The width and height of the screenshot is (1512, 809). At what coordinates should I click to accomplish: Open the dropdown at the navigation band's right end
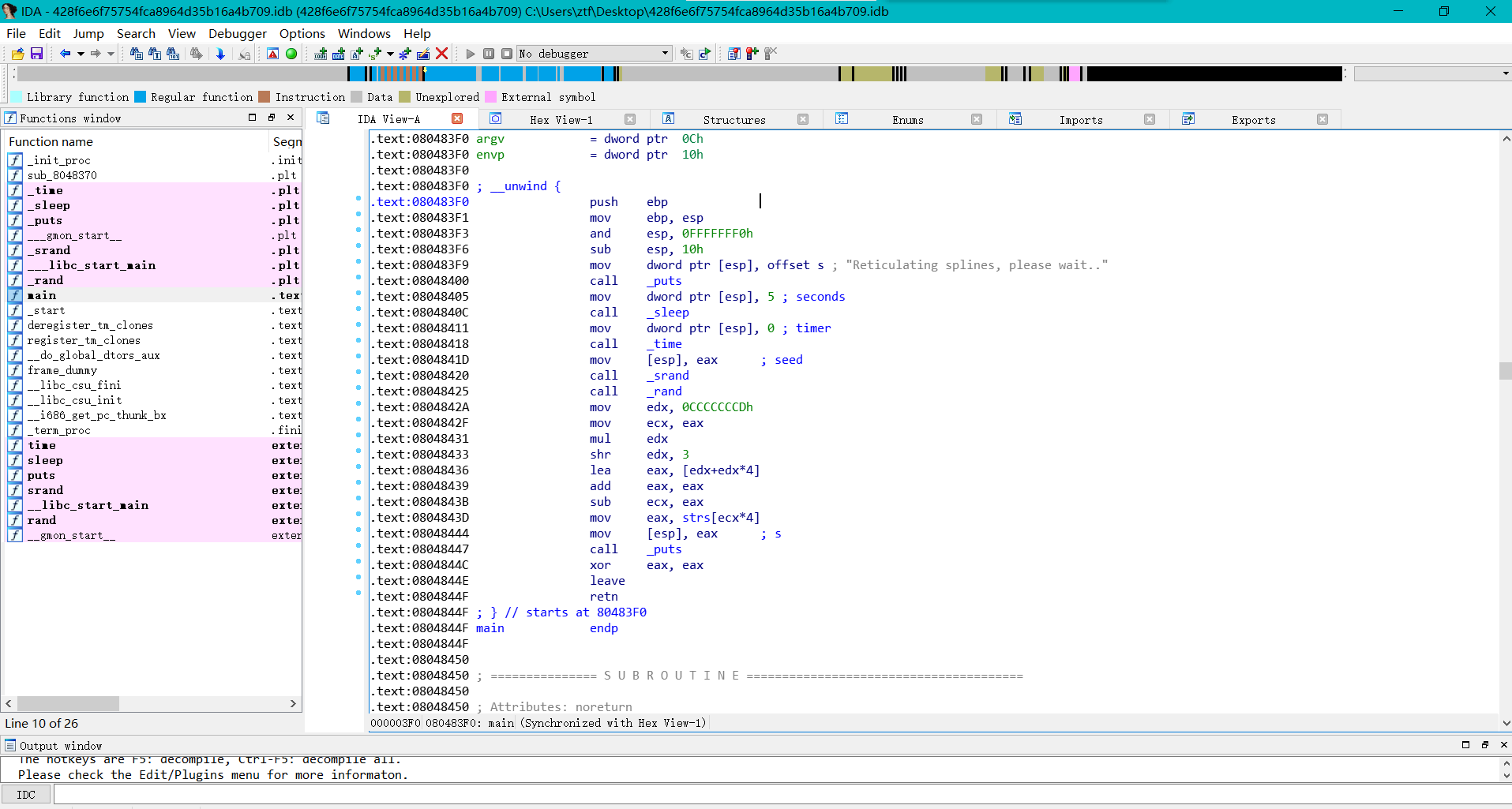(1505, 73)
